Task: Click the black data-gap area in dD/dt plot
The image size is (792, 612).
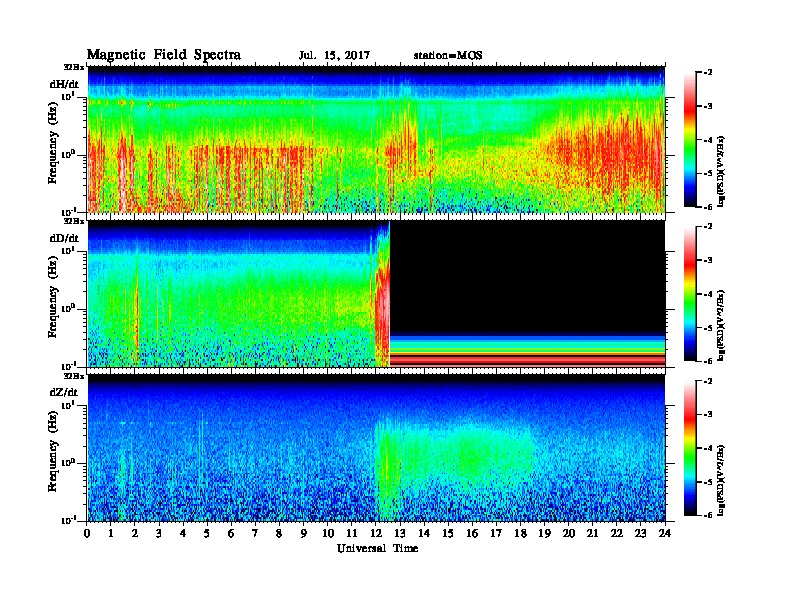Action: (x=527, y=277)
